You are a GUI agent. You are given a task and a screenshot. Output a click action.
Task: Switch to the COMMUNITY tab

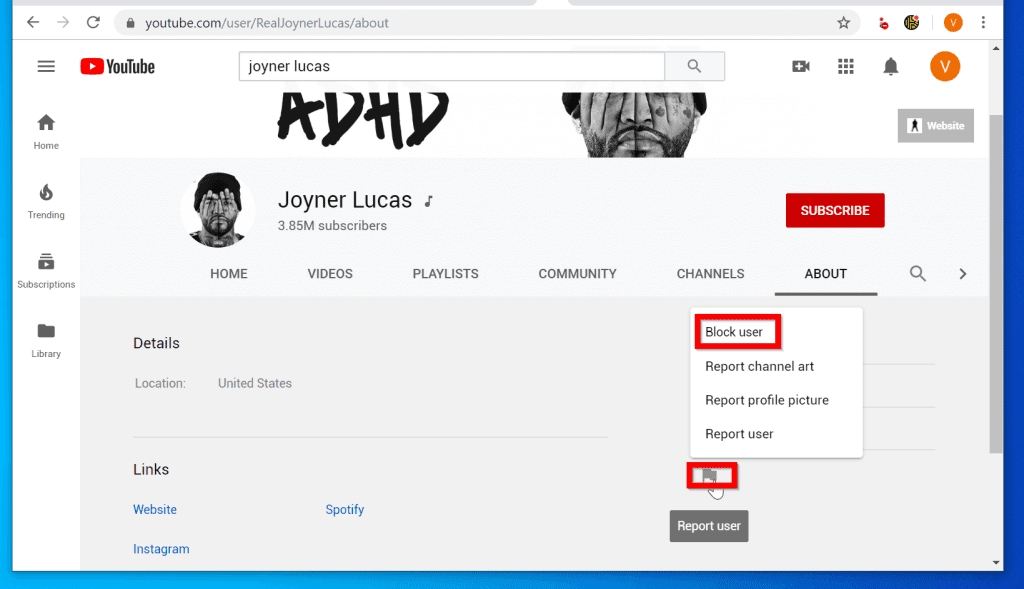tap(577, 274)
